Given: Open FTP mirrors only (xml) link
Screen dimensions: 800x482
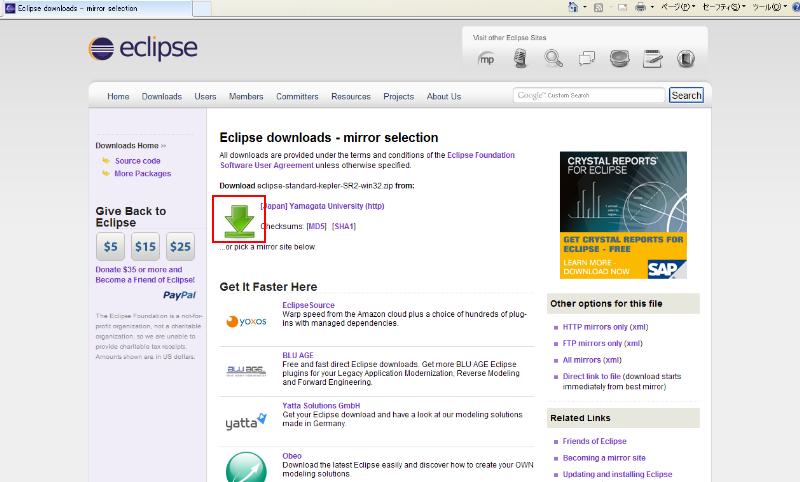Looking at the screenshot, I should (602, 343).
